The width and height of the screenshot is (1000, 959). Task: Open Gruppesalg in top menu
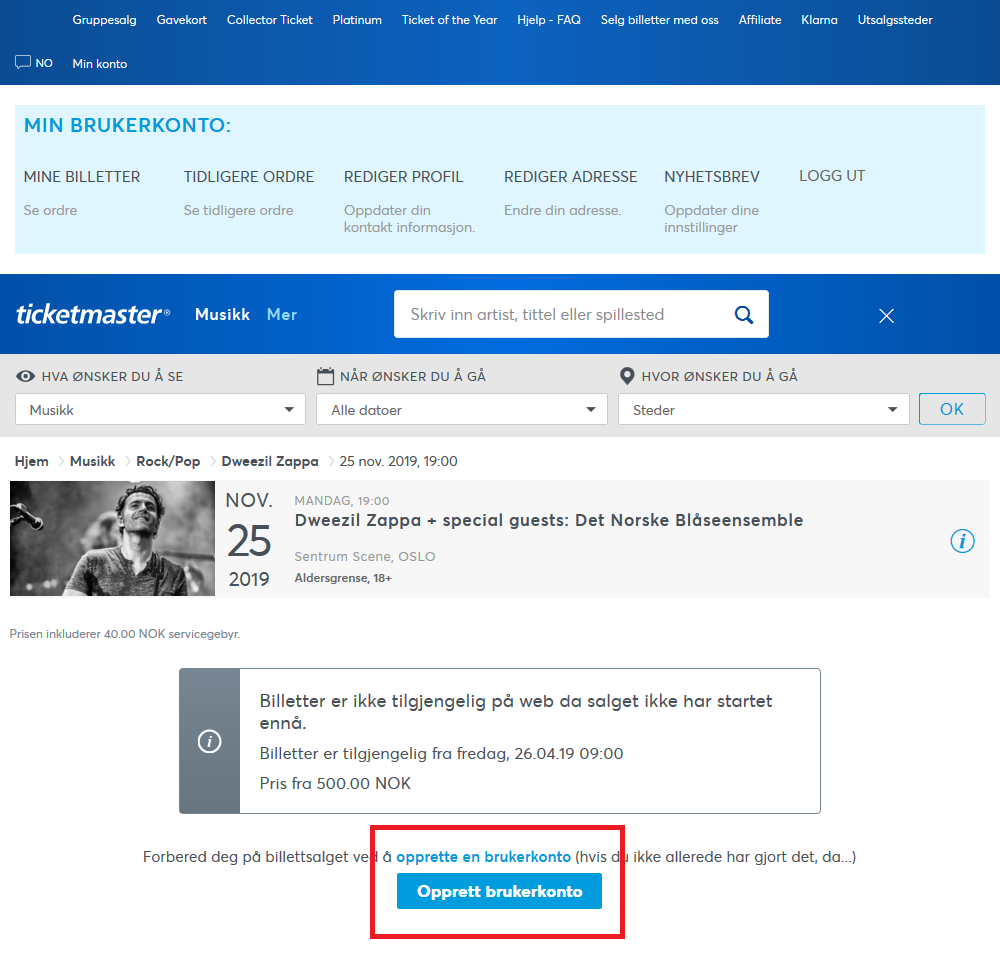(105, 20)
